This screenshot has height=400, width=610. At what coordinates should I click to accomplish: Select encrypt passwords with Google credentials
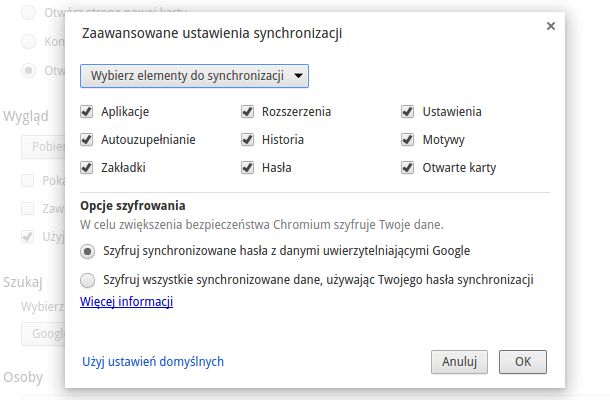88,251
